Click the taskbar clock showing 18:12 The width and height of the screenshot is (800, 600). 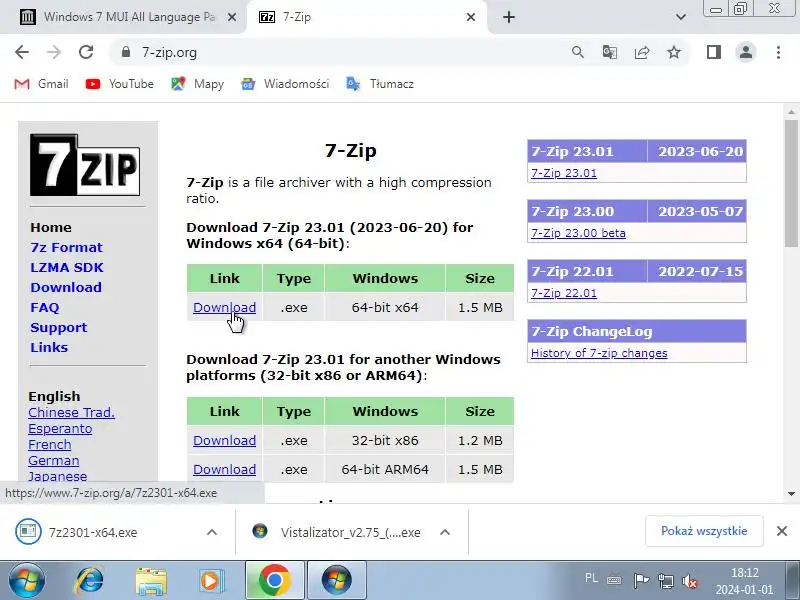744,581
